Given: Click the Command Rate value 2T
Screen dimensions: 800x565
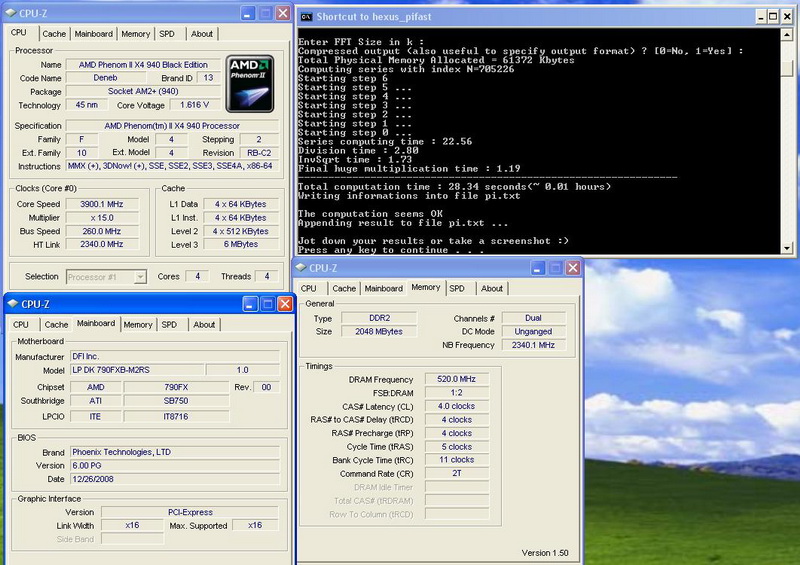Looking at the screenshot, I should click(457, 474).
